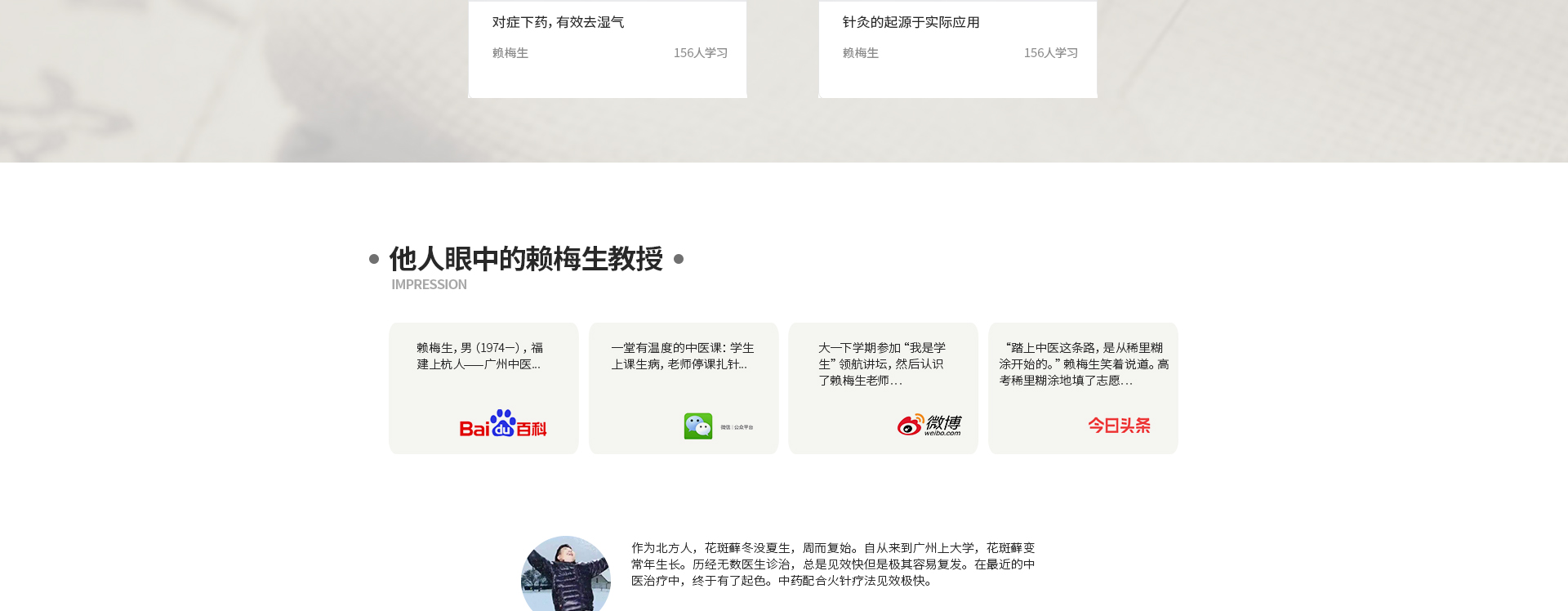Screen dimensions: 1568x611
Task: Click teacher 赖梅生 under the 对症下药 course
Action: 510,53
